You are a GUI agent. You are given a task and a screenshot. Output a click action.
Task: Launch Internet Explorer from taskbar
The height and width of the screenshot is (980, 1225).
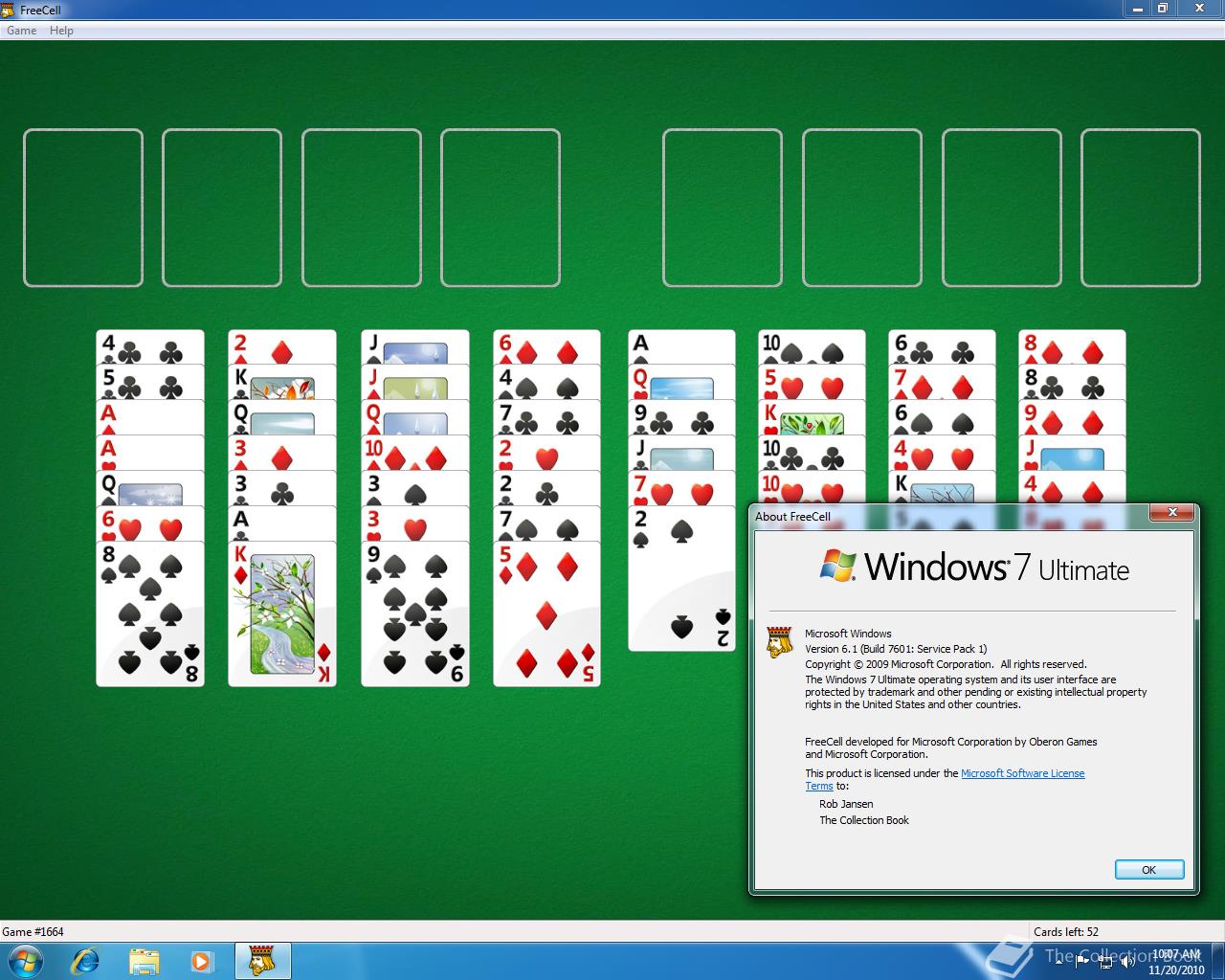pyautogui.click(x=84, y=961)
